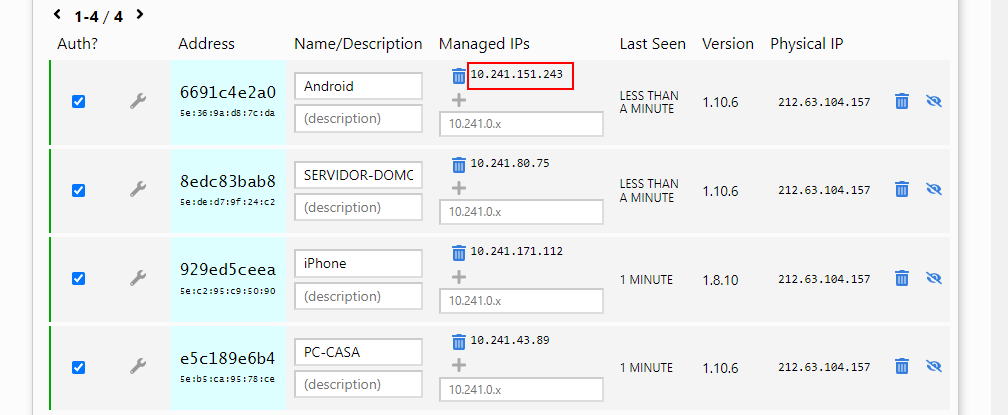Click plus icon to add IP for PC-CASA
This screenshot has width=1008, height=415.
point(458,365)
